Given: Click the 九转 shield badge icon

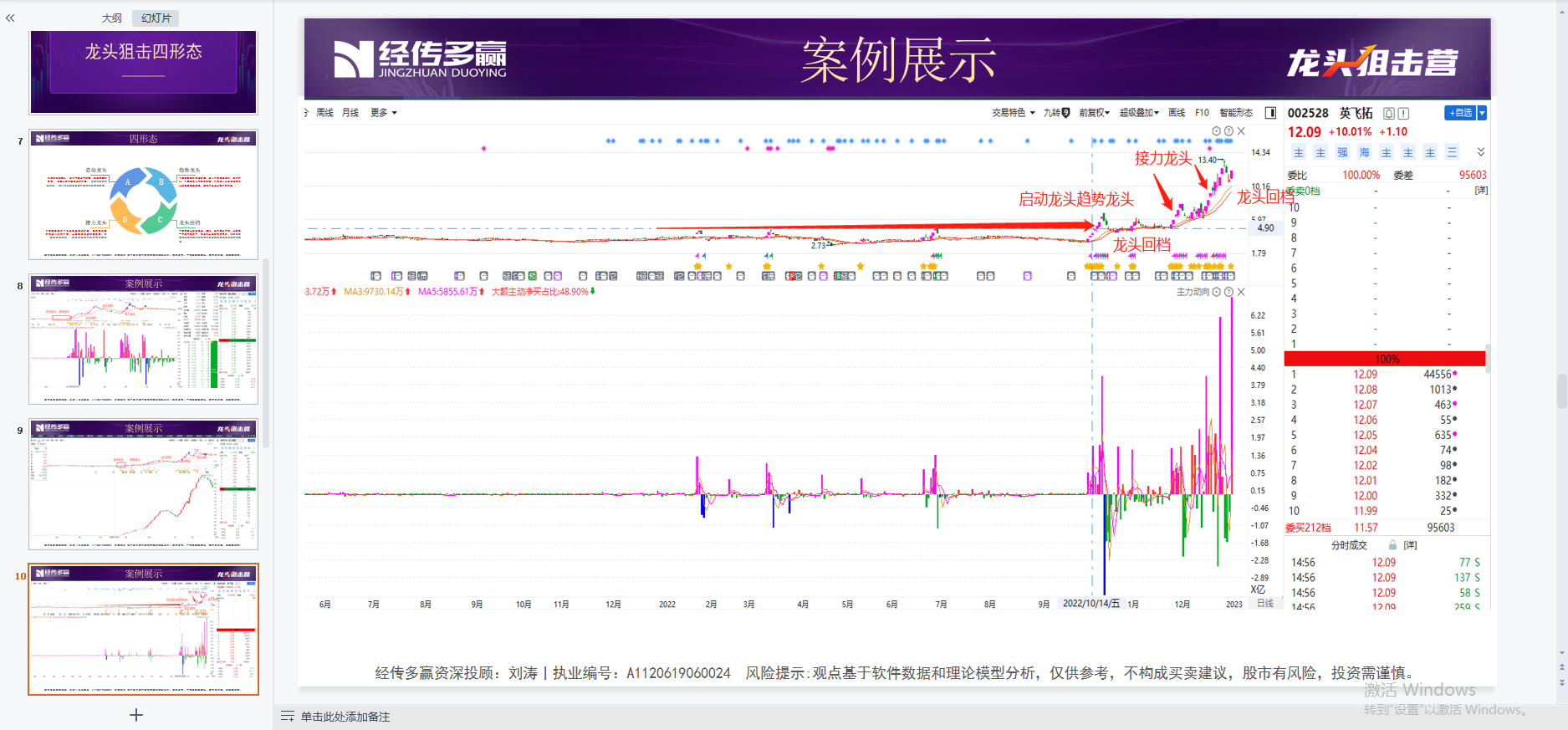Looking at the screenshot, I should click(1065, 113).
